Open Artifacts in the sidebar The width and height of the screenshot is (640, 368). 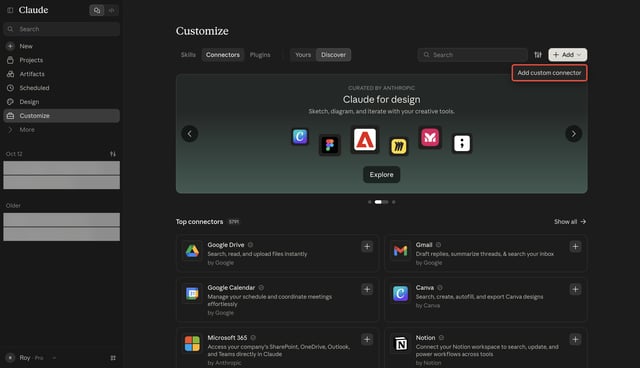tap(62, 74)
